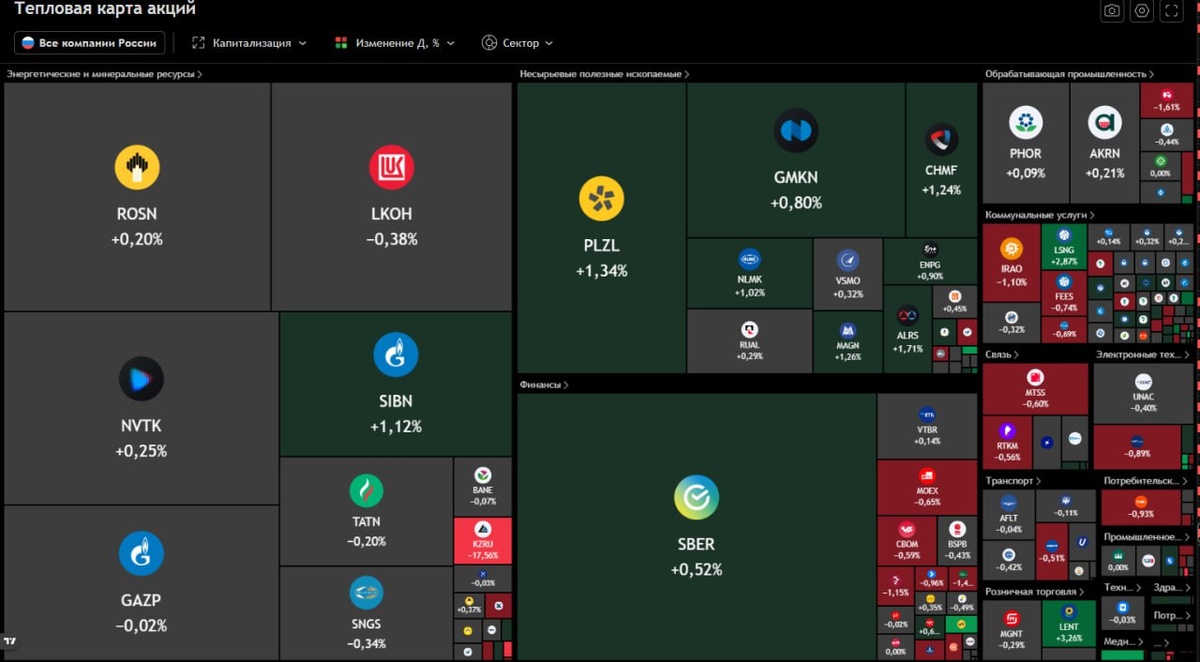Image resolution: width=1200 pixels, height=662 pixels.
Task: Click the VSMO logo
Action: 848,261
